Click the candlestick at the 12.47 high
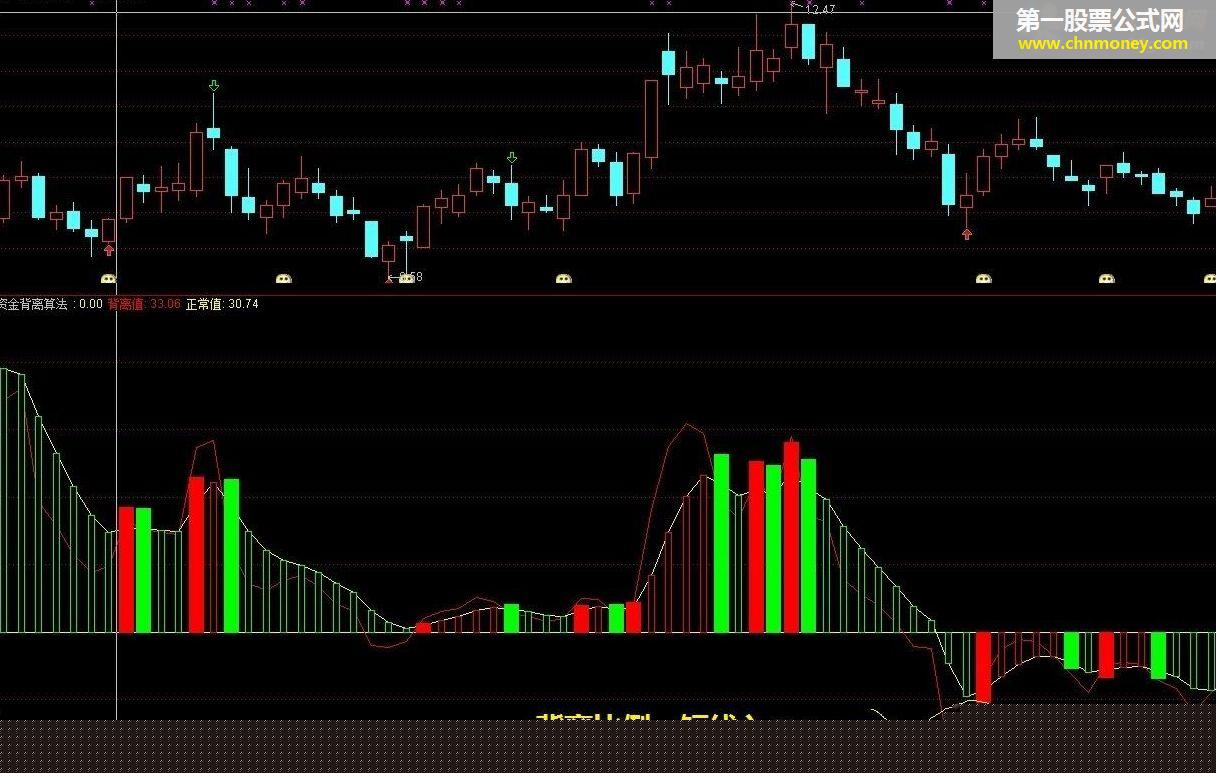Screen dimensions: 1216x773 792,34
